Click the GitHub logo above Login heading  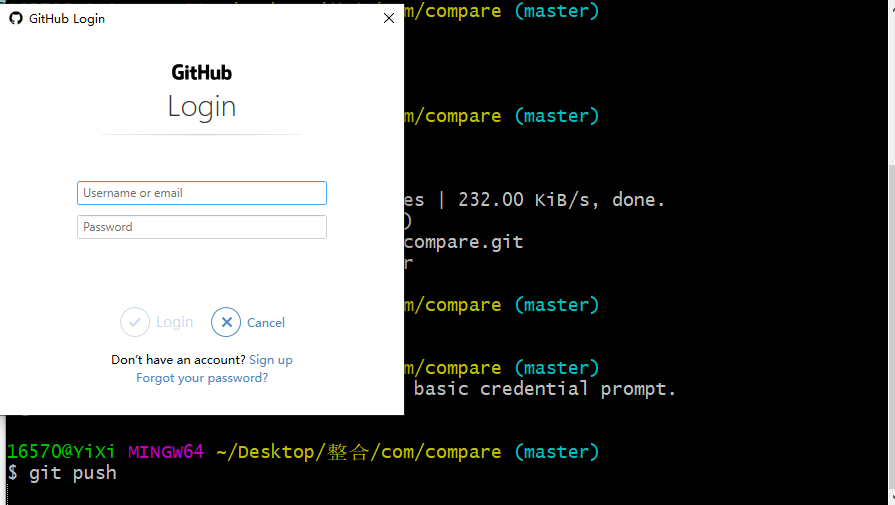click(201, 72)
